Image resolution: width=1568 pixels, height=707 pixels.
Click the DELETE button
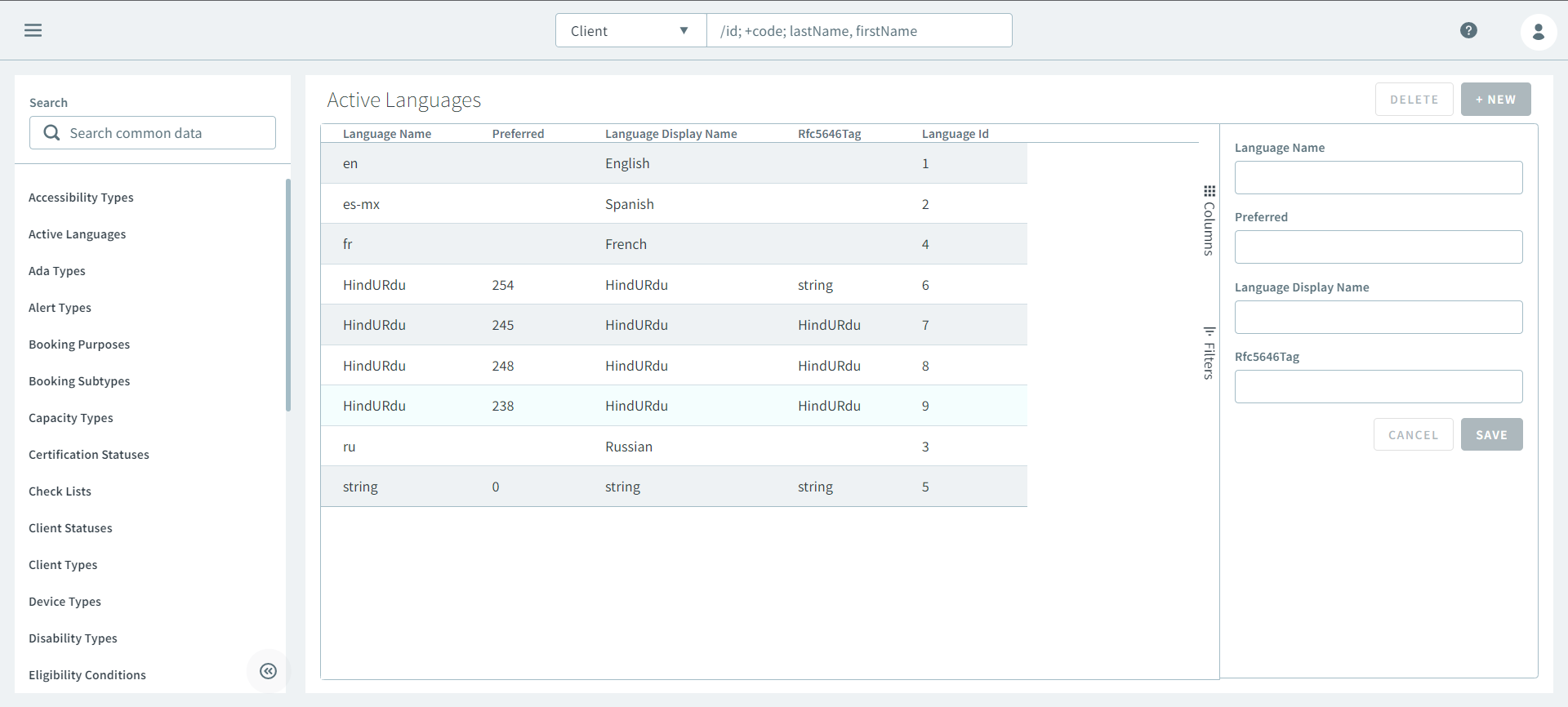click(1414, 100)
